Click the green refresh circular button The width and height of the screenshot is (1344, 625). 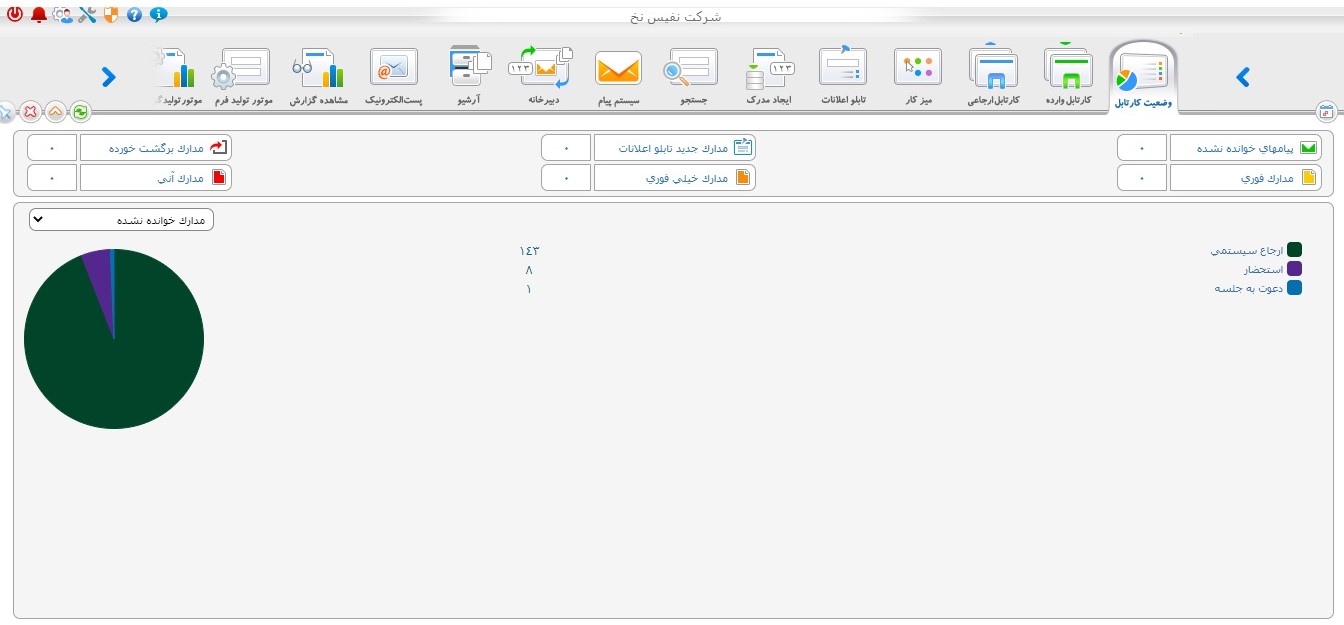tap(80, 111)
